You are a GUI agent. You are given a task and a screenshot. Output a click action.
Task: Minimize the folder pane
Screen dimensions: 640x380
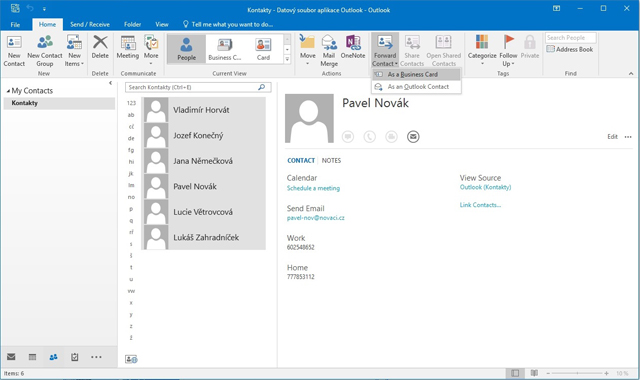(x=110, y=83)
